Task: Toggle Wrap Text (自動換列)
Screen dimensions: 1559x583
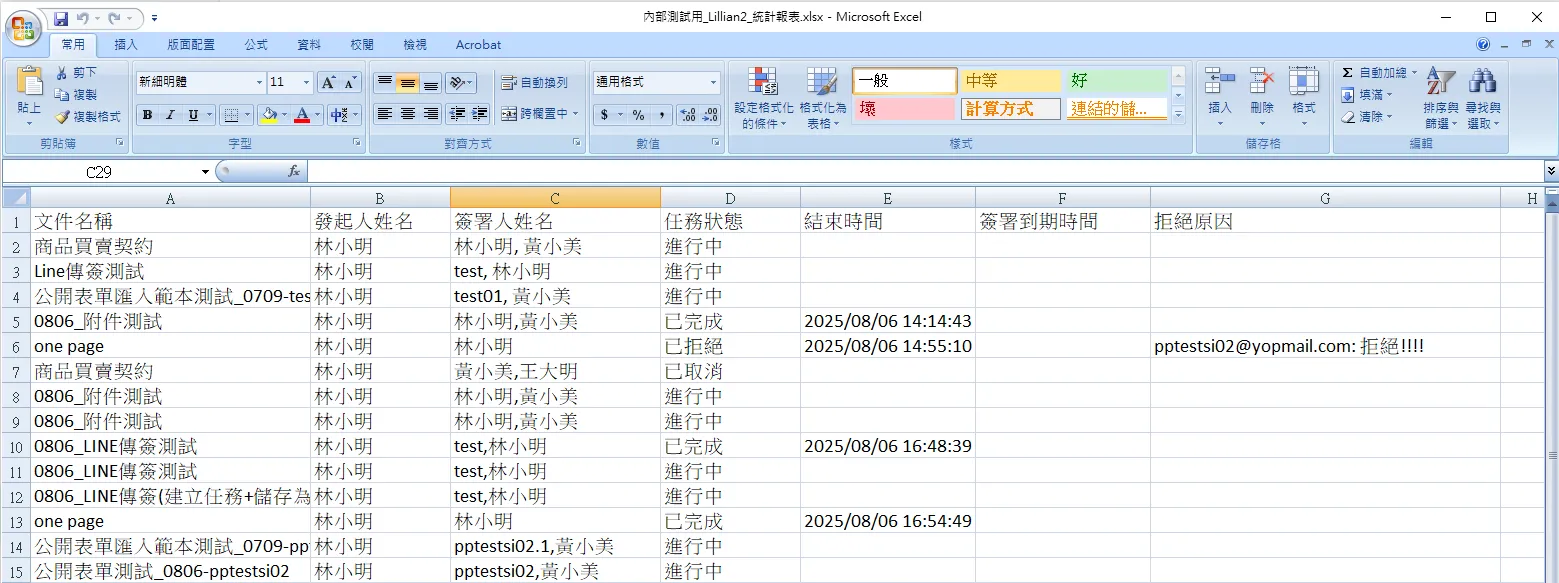Action: pyautogui.click(x=535, y=83)
